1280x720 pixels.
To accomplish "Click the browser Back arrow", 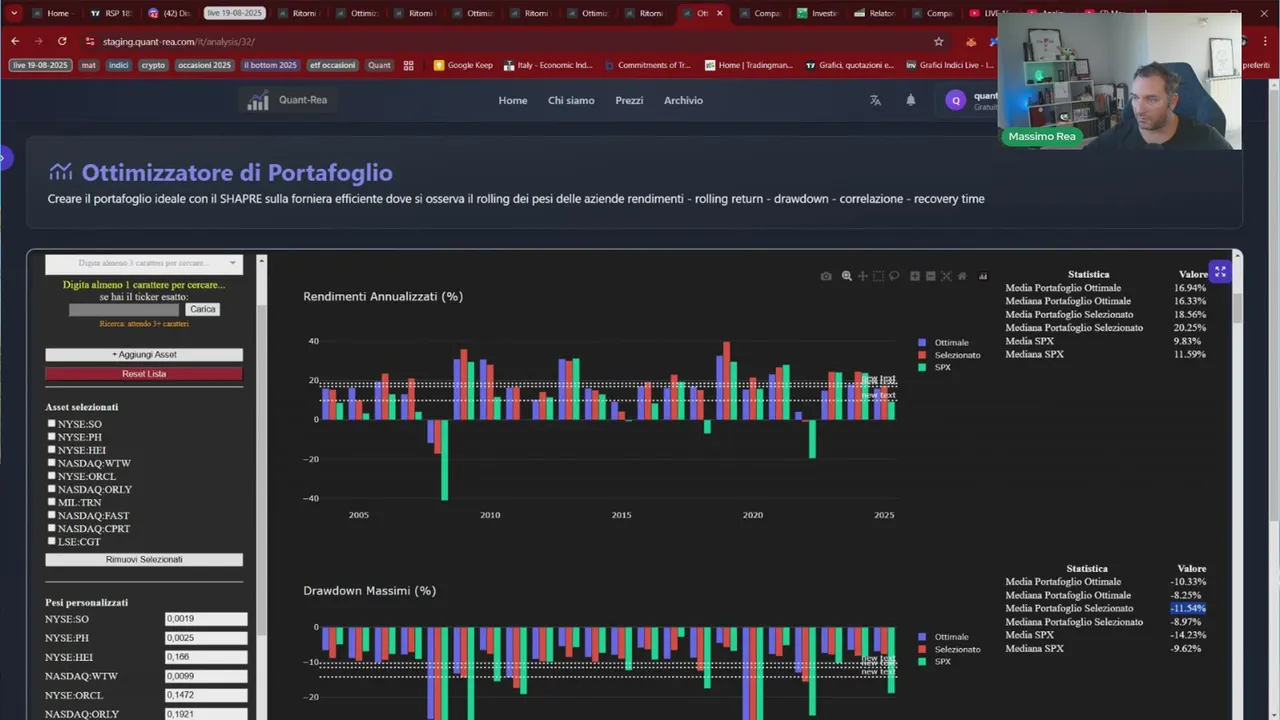I will point(15,41).
